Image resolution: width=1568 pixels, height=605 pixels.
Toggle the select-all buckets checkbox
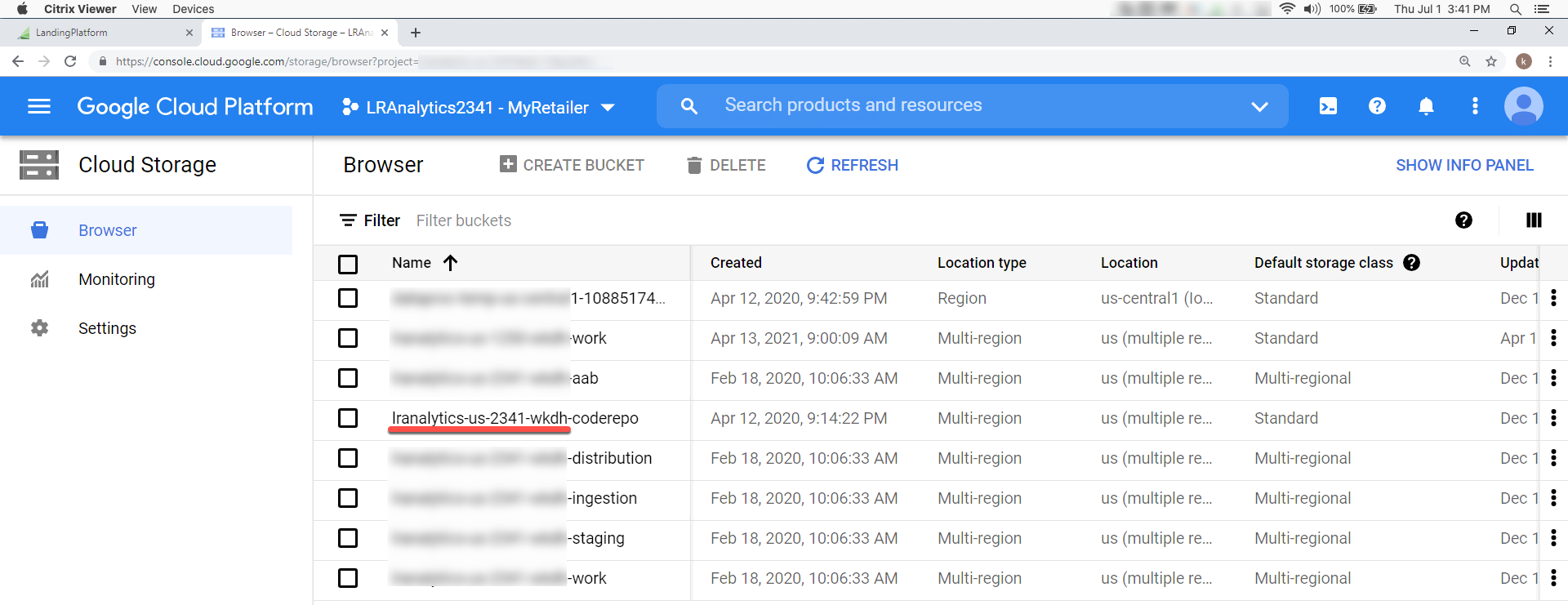click(348, 264)
